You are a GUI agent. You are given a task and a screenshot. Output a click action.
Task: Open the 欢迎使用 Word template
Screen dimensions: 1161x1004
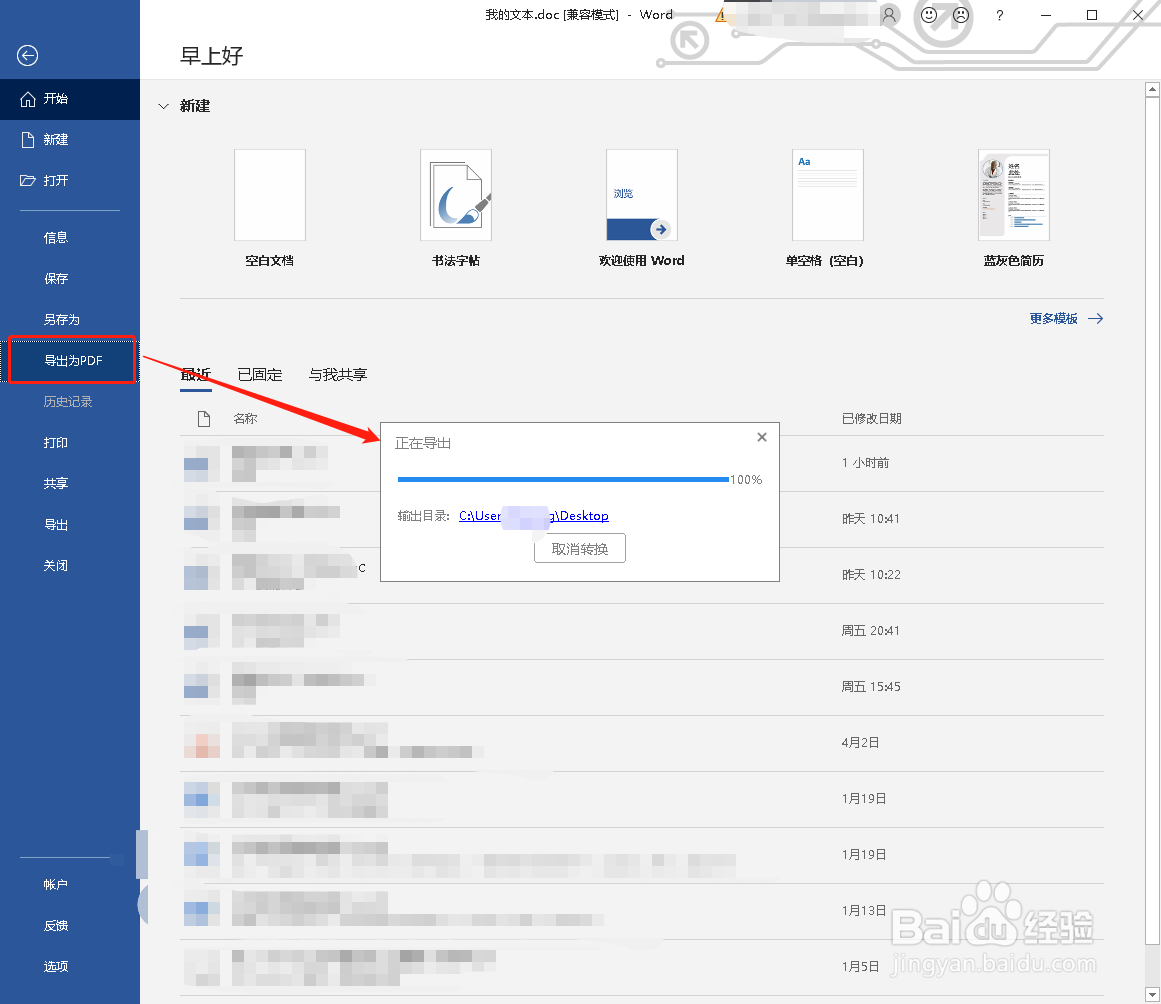642,195
